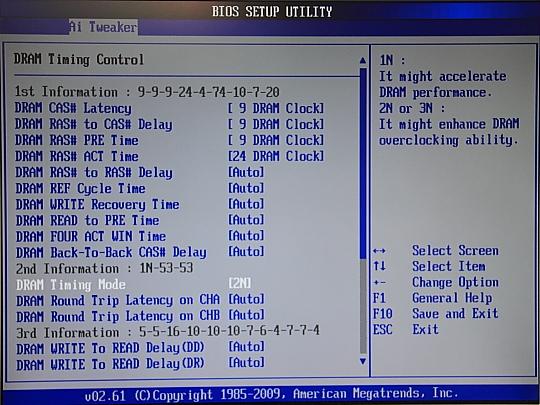Click scrollbar up arrow in settings list

(363, 60)
